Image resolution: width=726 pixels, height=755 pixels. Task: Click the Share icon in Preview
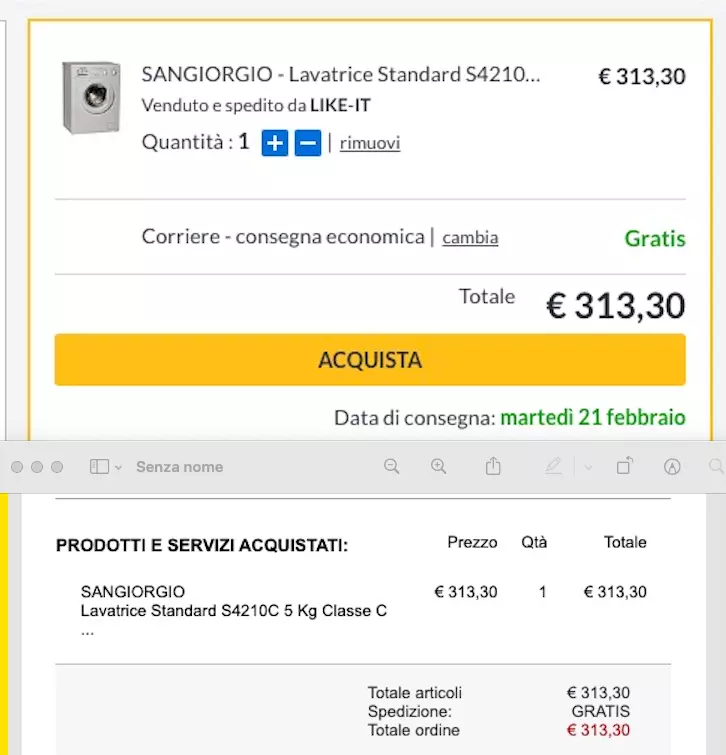tap(493, 467)
